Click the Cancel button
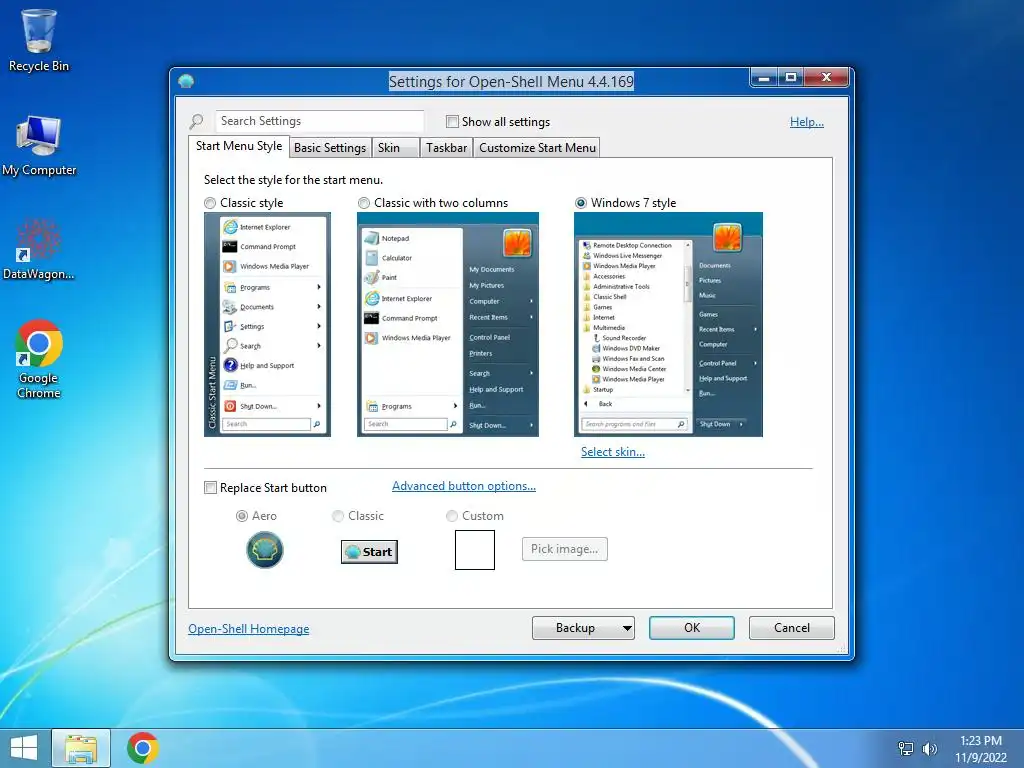The width and height of the screenshot is (1024, 768). [x=792, y=628]
